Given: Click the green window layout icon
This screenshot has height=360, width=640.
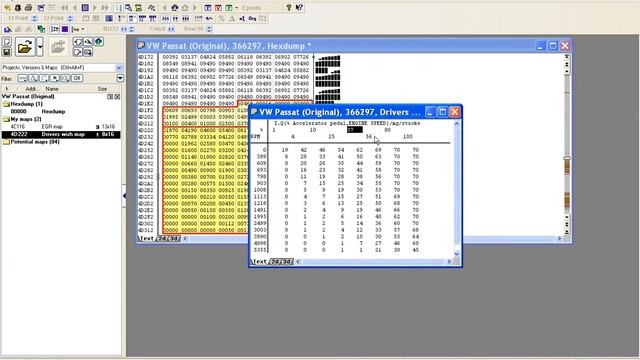Looking at the screenshot, I should pyautogui.click(x=229, y=8).
